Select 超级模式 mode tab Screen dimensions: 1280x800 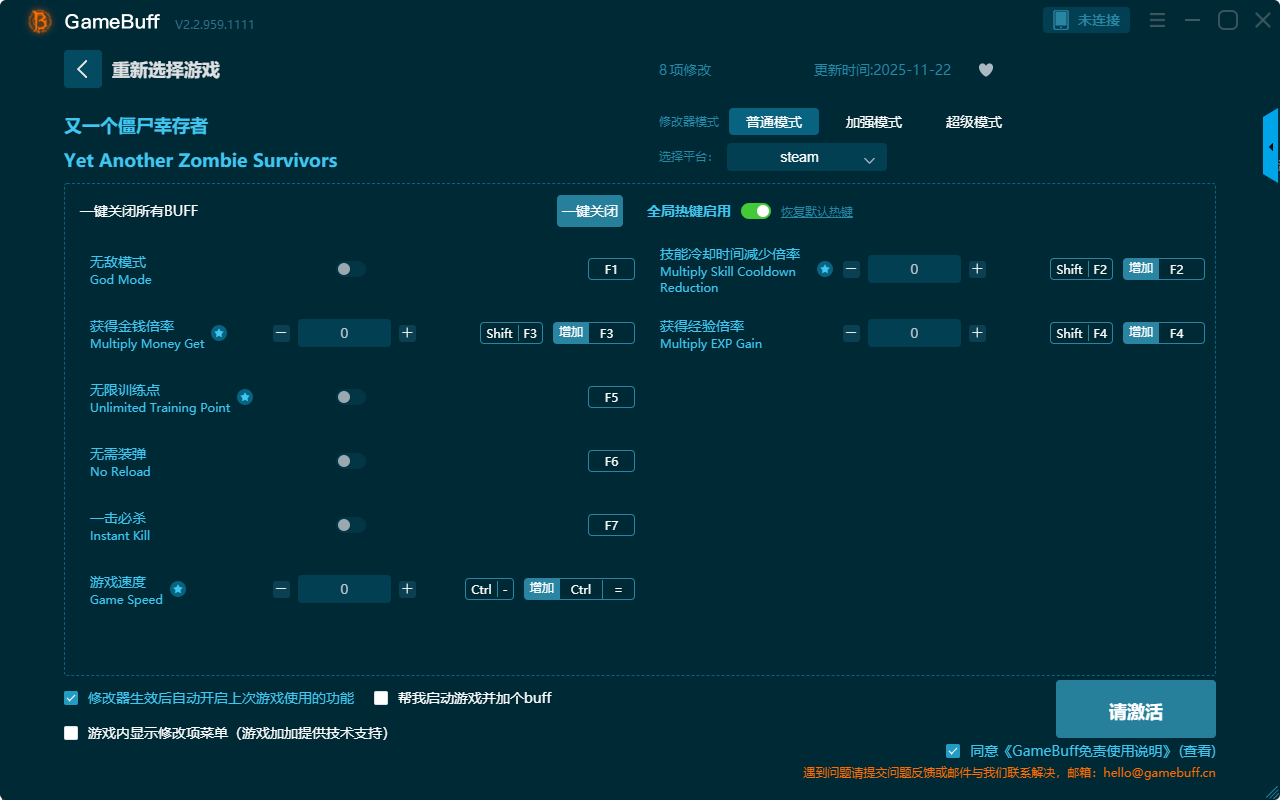pyautogui.click(x=973, y=122)
